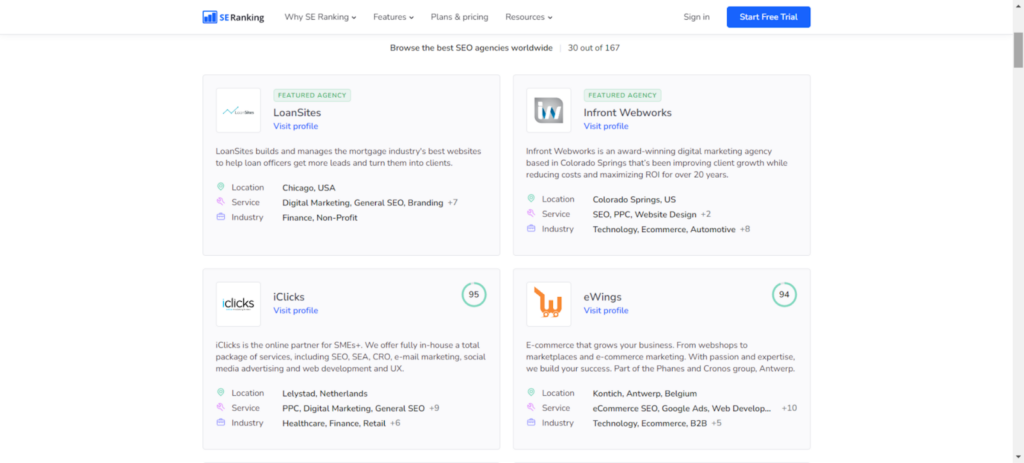This screenshot has height=463, width=1024.
Task: Click the location pin icon in LoanSites card
Action: point(221,187)
